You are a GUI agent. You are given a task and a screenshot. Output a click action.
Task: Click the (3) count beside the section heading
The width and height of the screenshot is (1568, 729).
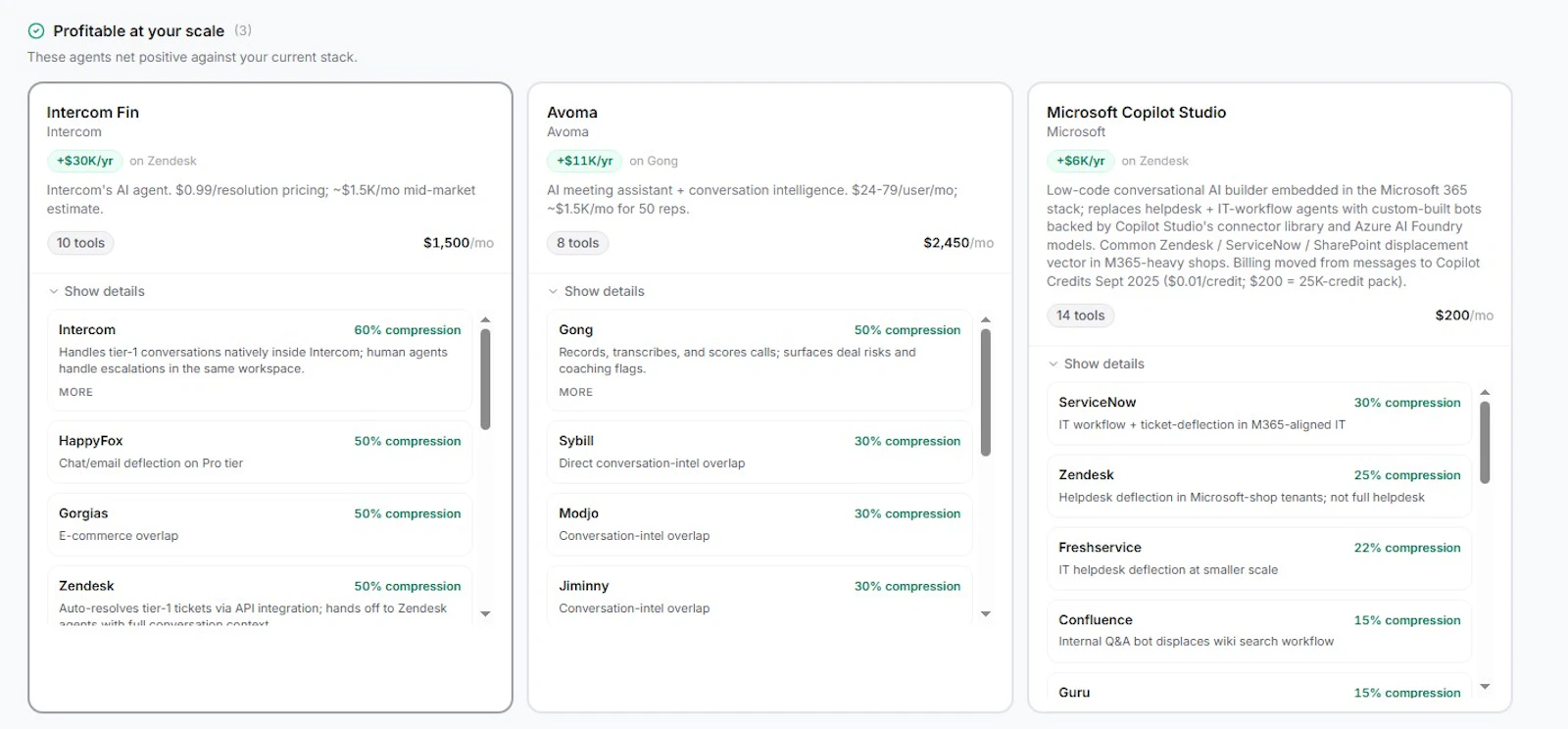pos(243,30)
